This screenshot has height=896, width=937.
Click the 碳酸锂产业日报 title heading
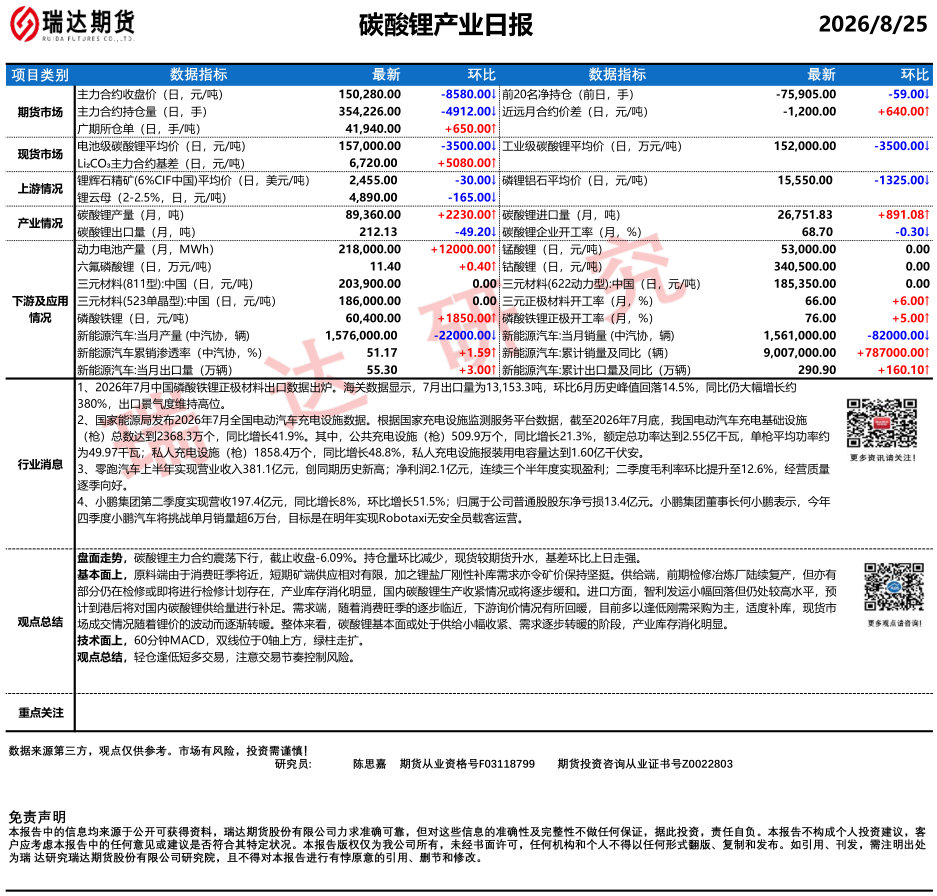[445, 25]
